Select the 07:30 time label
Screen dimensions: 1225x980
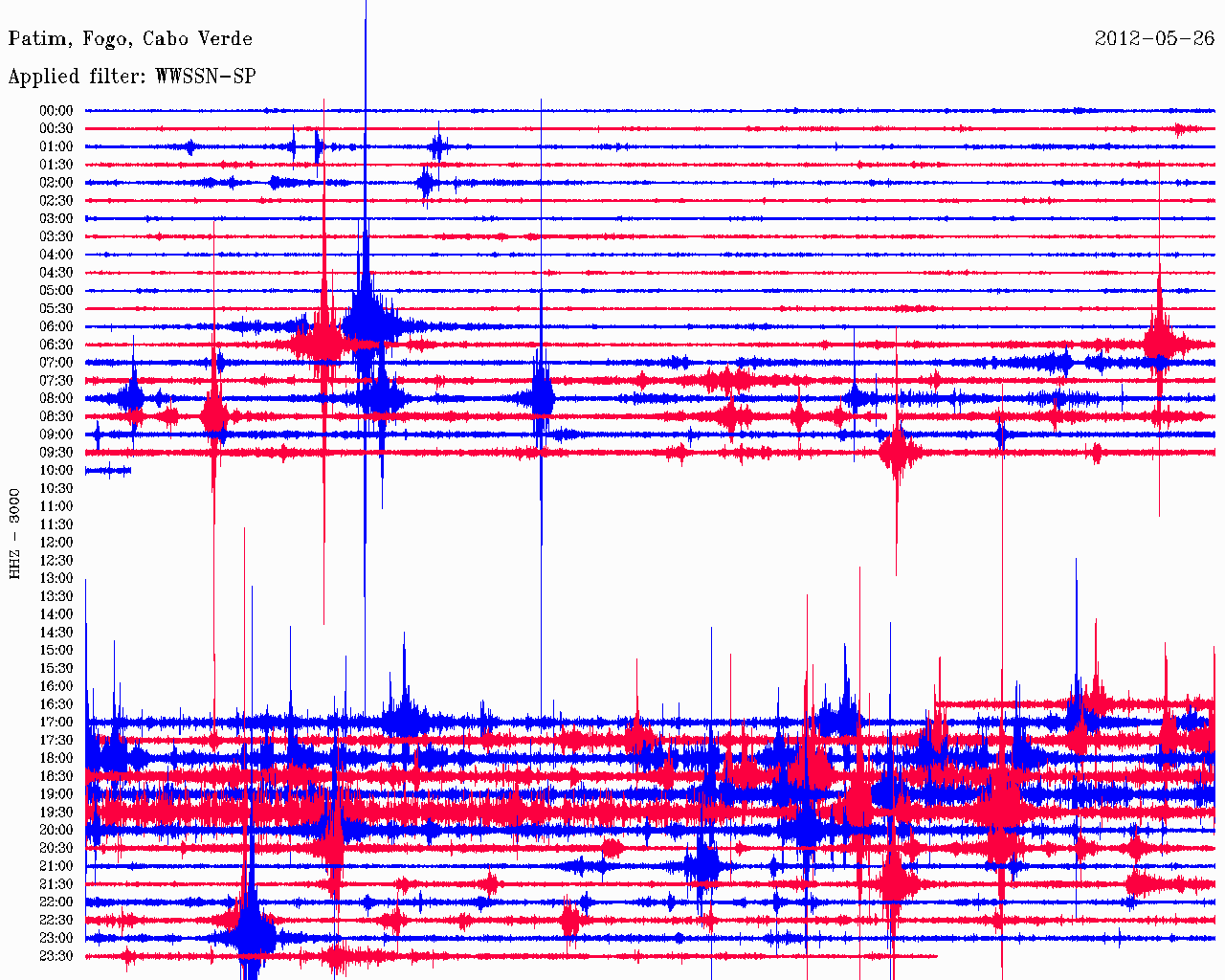tap(56, 381)
